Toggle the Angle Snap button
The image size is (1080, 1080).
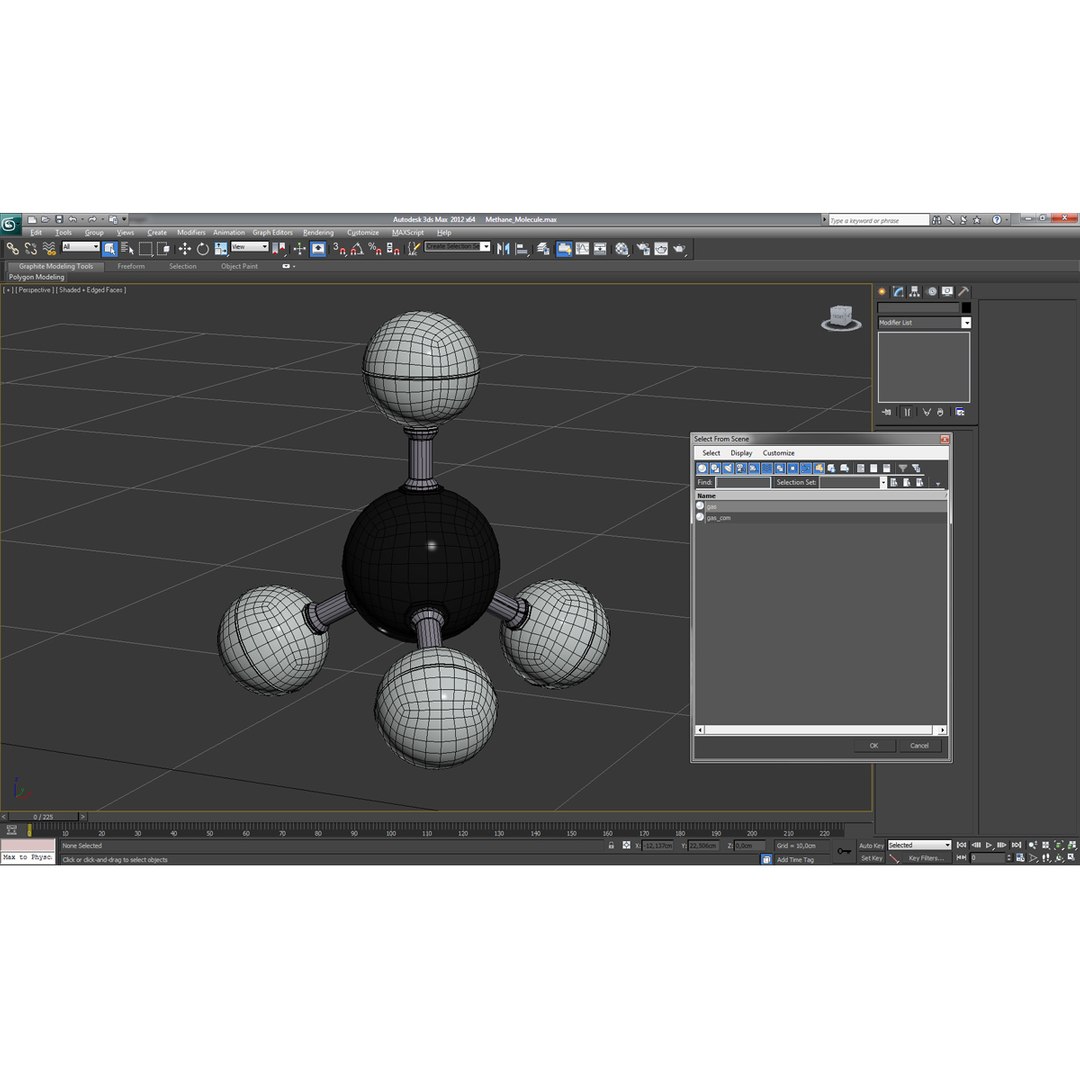click(357, 249)
